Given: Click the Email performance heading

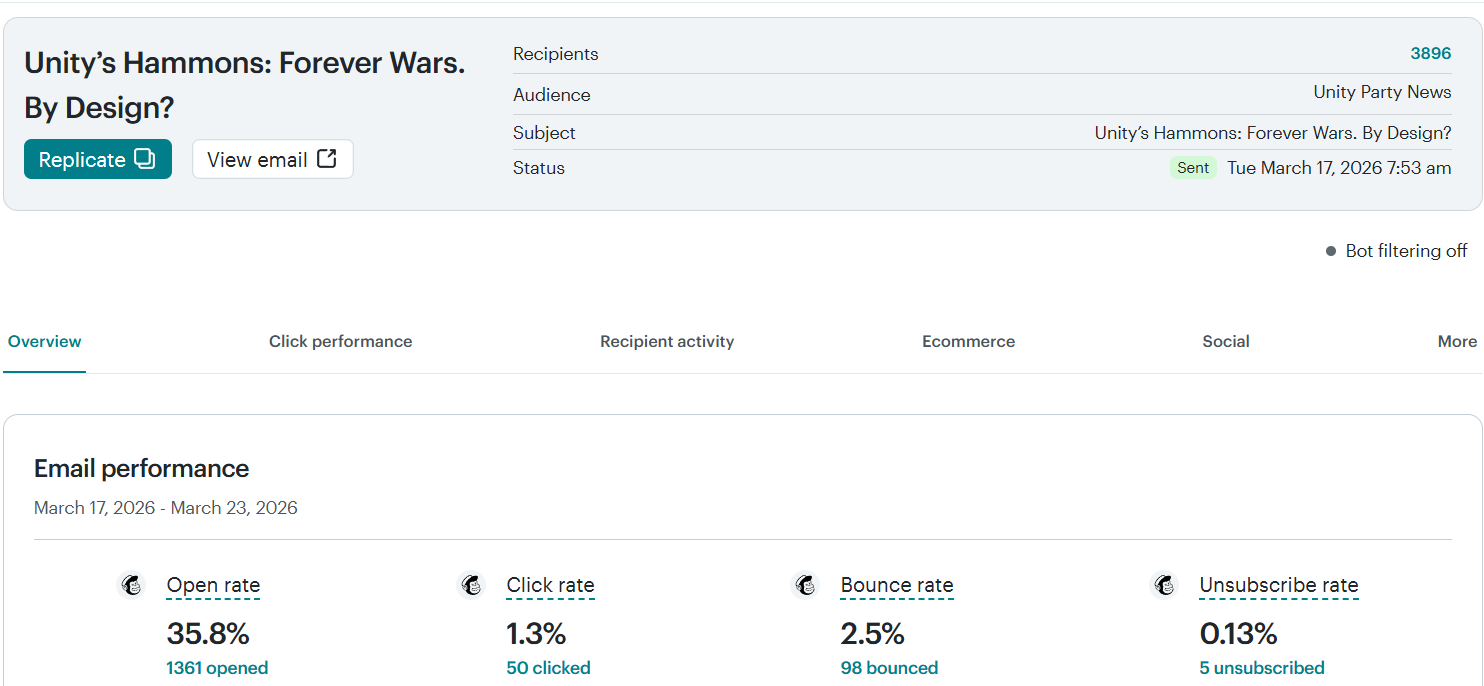Looking at the screenshot, I should click(142, 468).
